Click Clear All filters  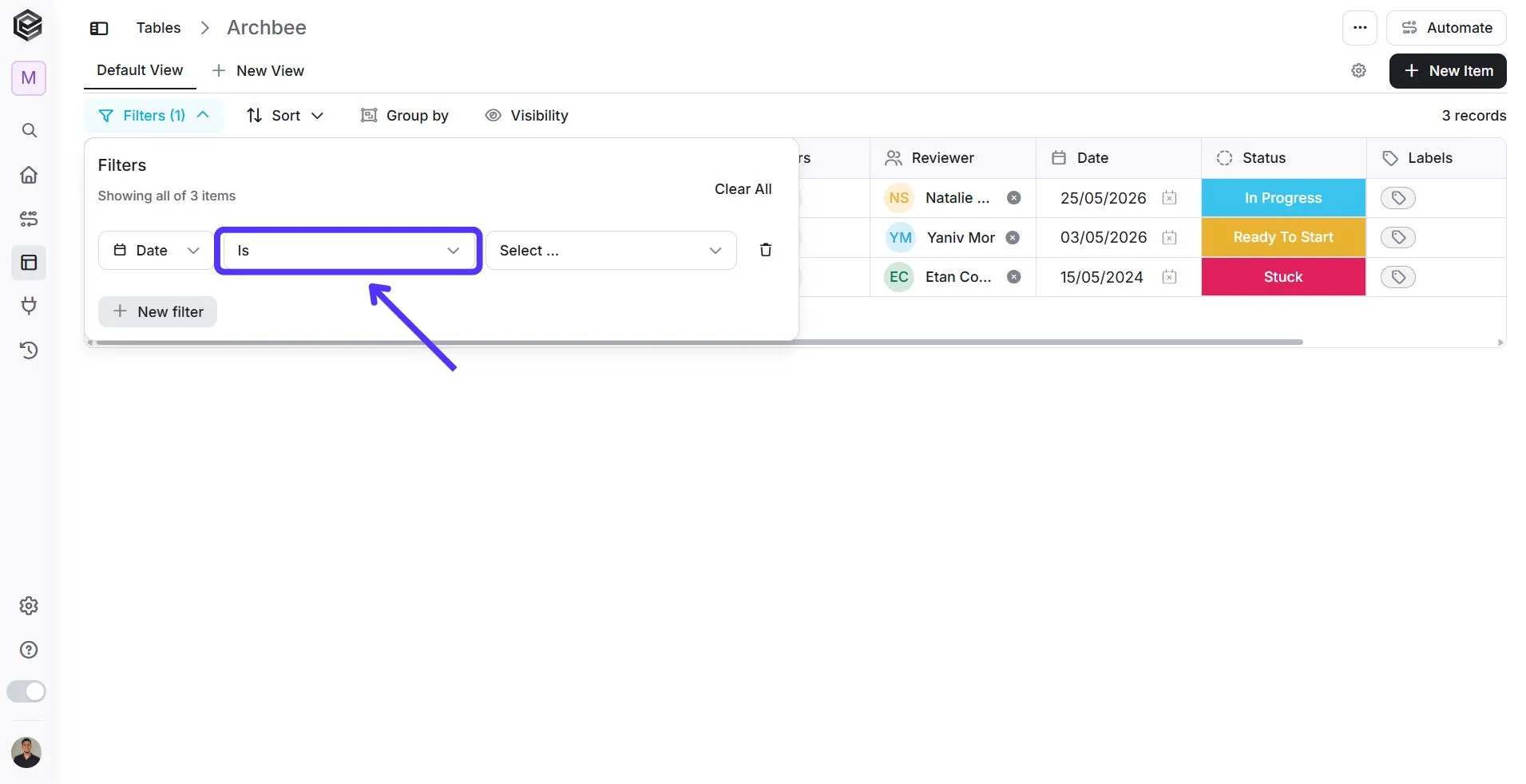743,189
